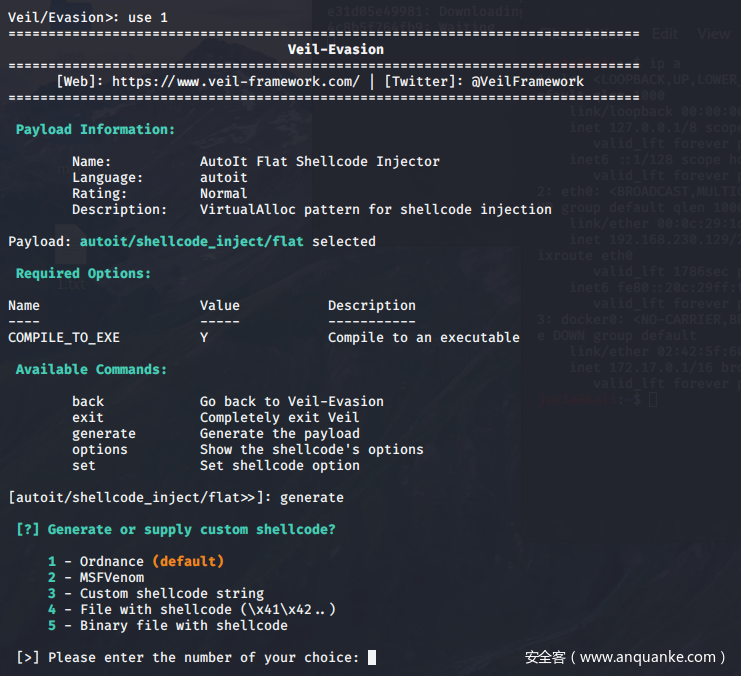Click the 'options' command

pyautogui.click(x=100, y=450)
